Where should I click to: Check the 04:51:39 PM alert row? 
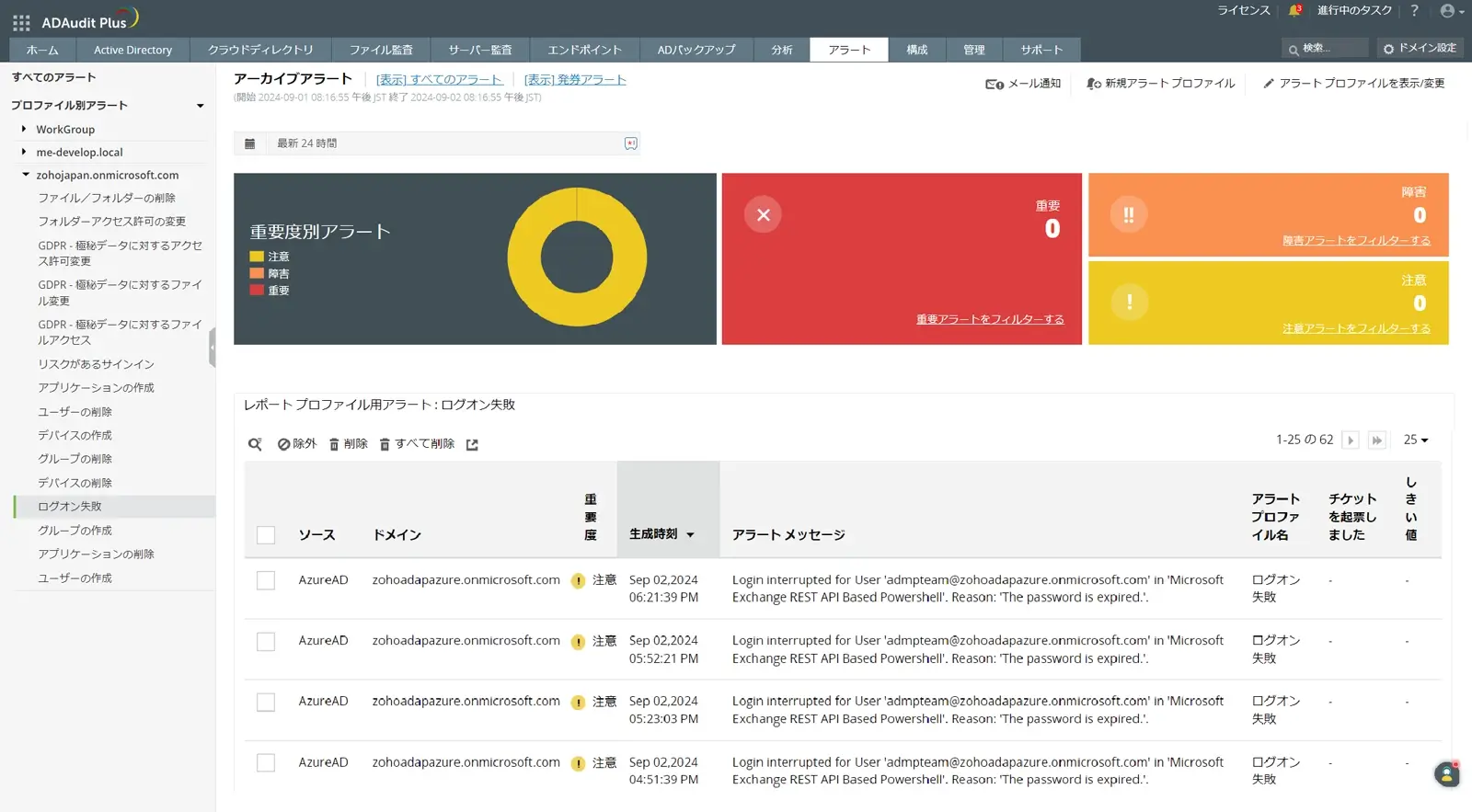coord(266,762)
